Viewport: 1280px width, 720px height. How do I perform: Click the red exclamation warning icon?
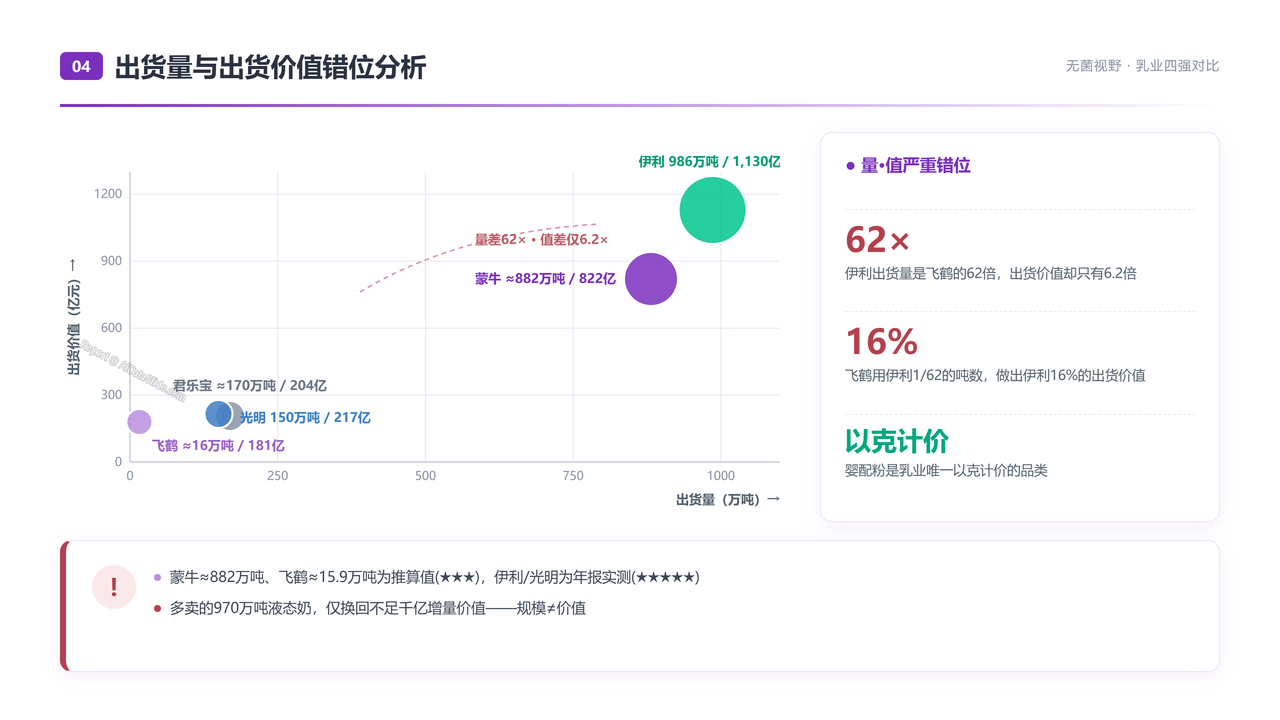[114, 587]
